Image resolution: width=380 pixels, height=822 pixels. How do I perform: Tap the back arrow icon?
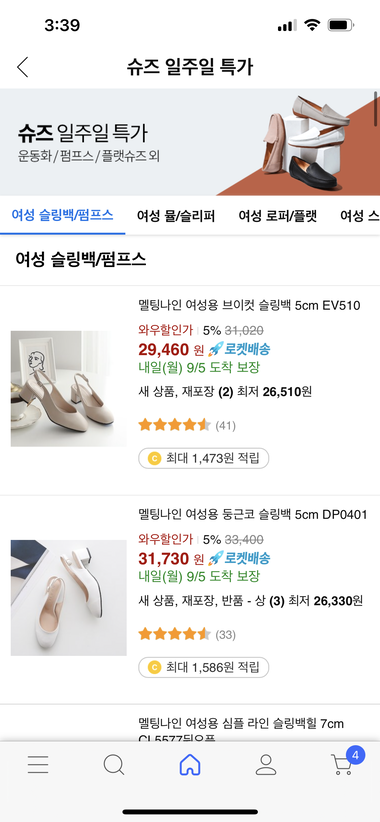pyautogui.click(x=22, y=67)
